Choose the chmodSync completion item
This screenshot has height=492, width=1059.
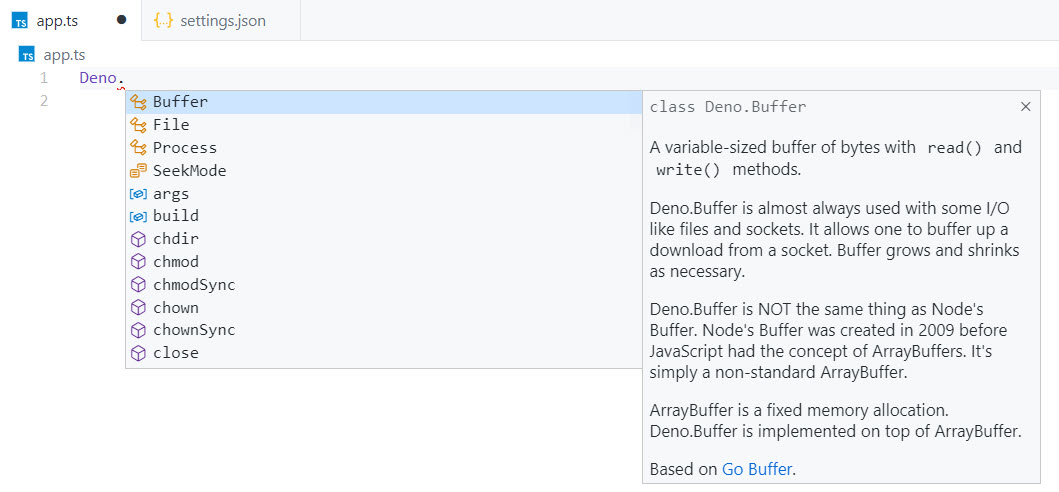[x=194, y=285]
